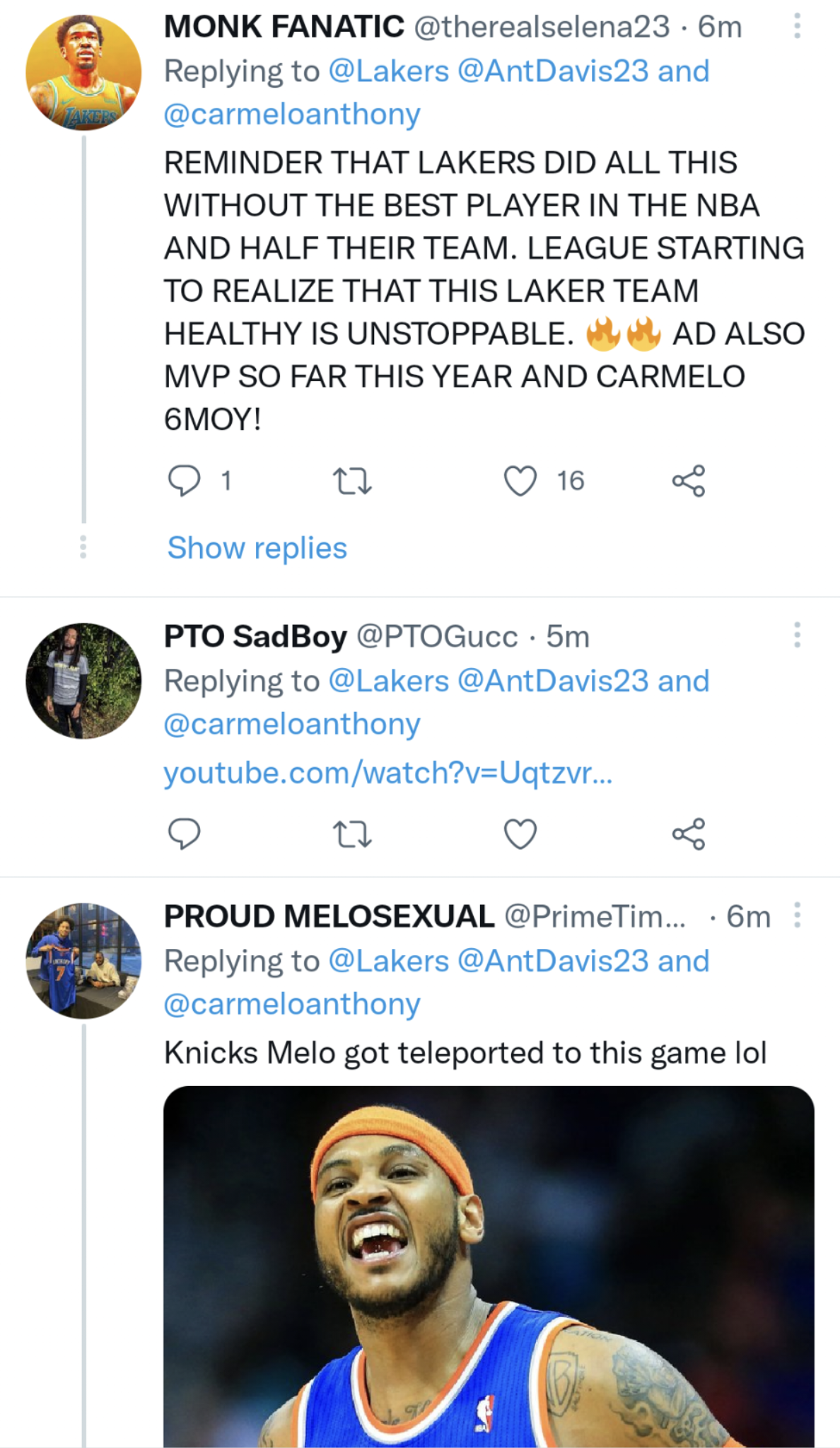Open more options on MONK FANATIC's tweet
840x1448 pixels.
pyautogui.click(x=797, y=27)
